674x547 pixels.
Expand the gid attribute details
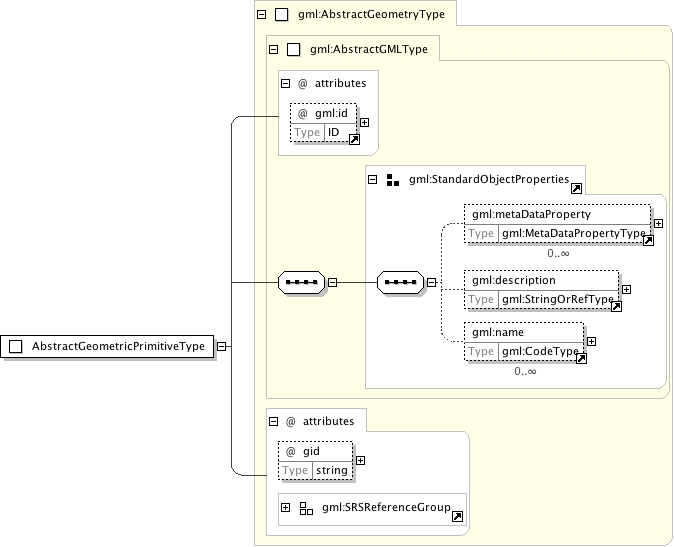point(360,461)
